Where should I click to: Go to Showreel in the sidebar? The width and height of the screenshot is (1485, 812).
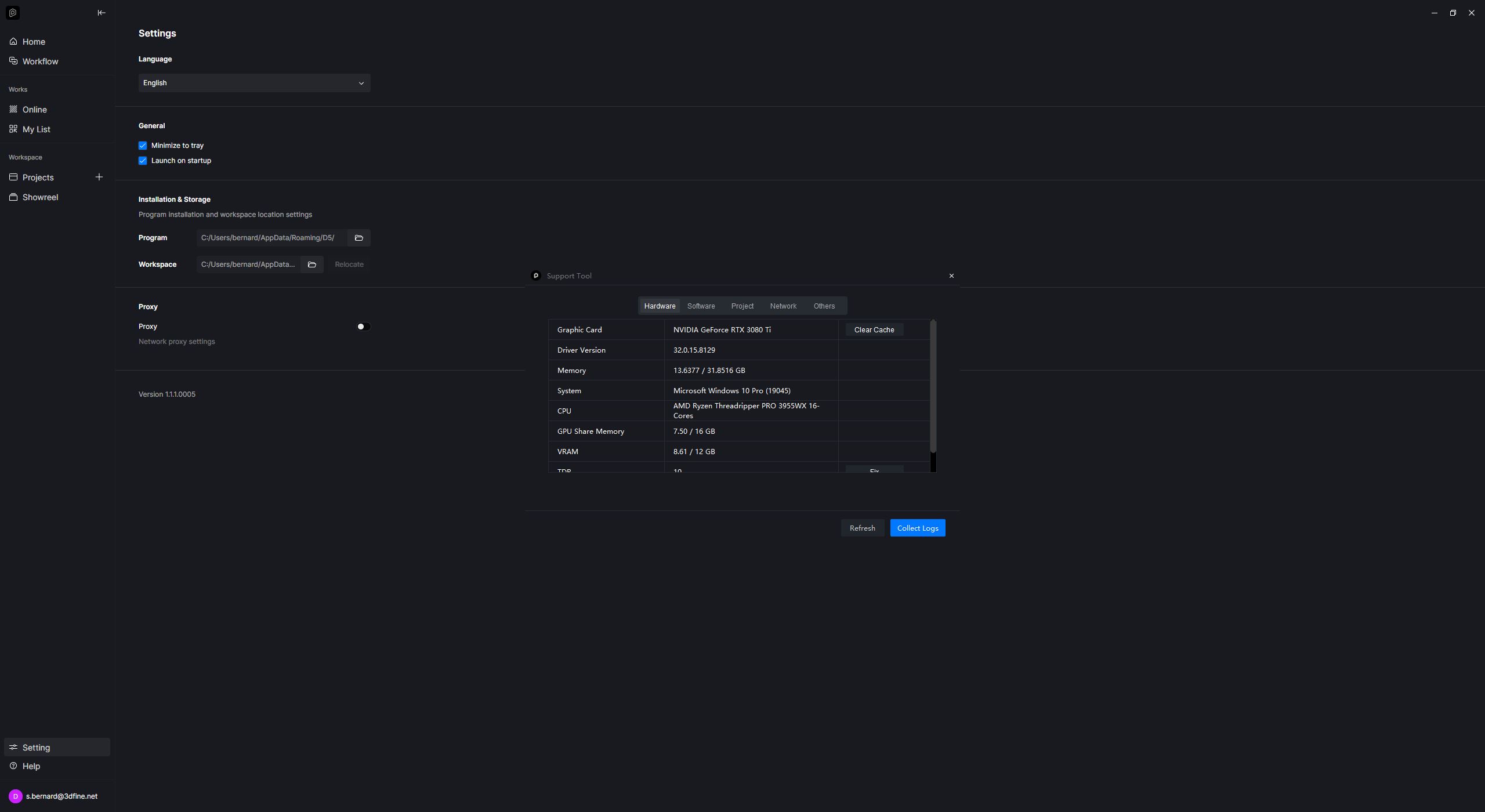pos(40,197)
